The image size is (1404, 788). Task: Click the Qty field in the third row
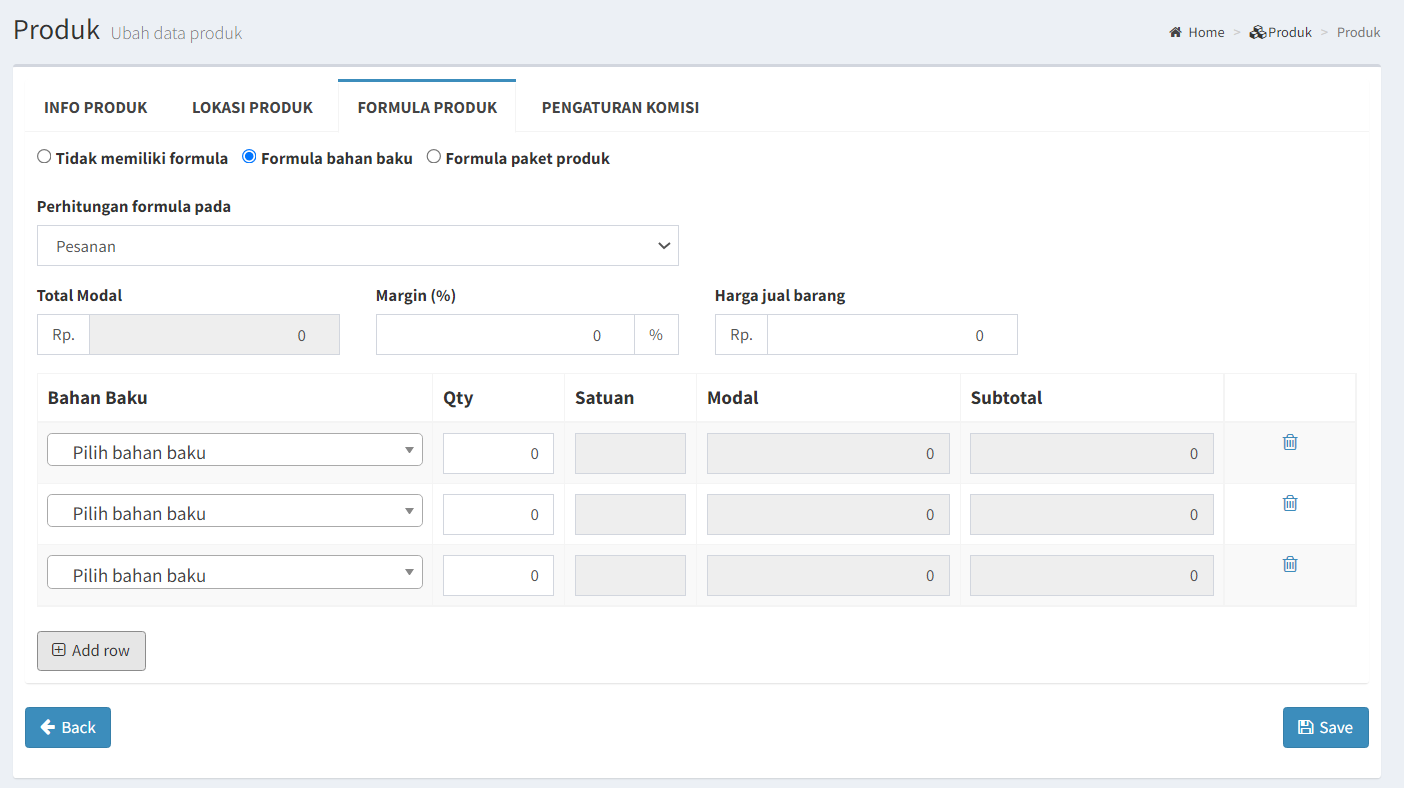498,575
